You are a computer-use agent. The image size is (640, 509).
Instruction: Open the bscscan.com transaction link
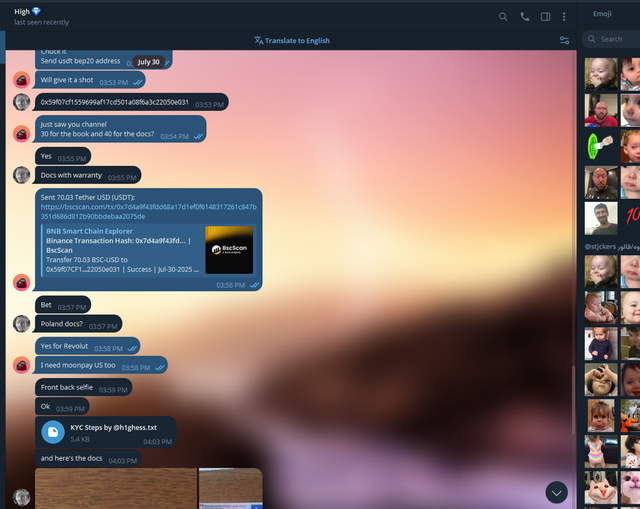(149, 211)
